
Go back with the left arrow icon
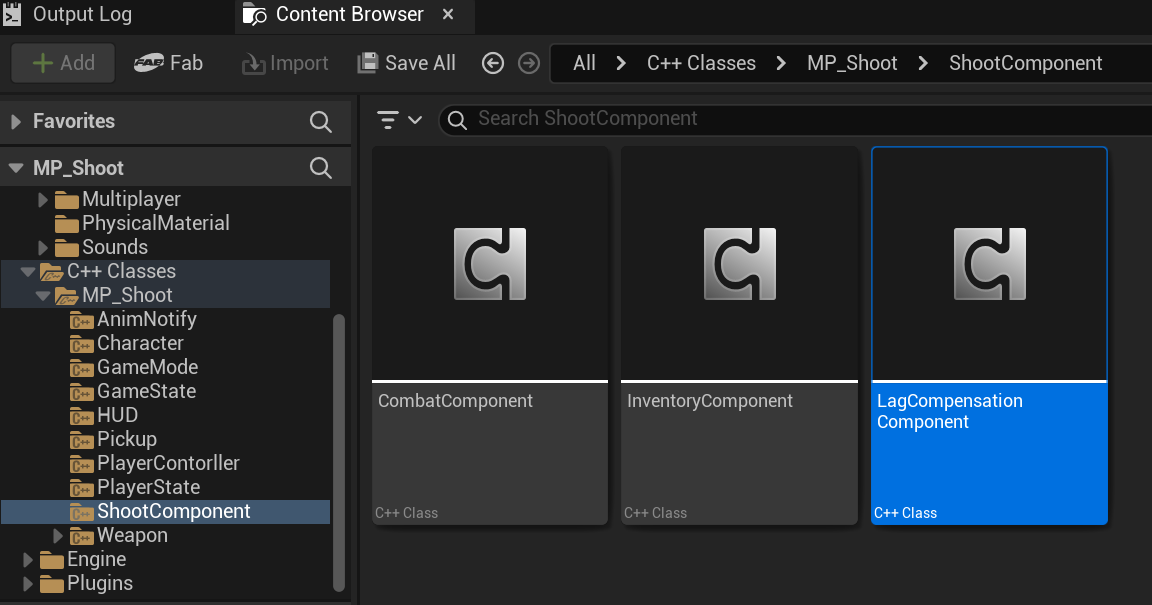pyautogui.click(x=493, y=63)
